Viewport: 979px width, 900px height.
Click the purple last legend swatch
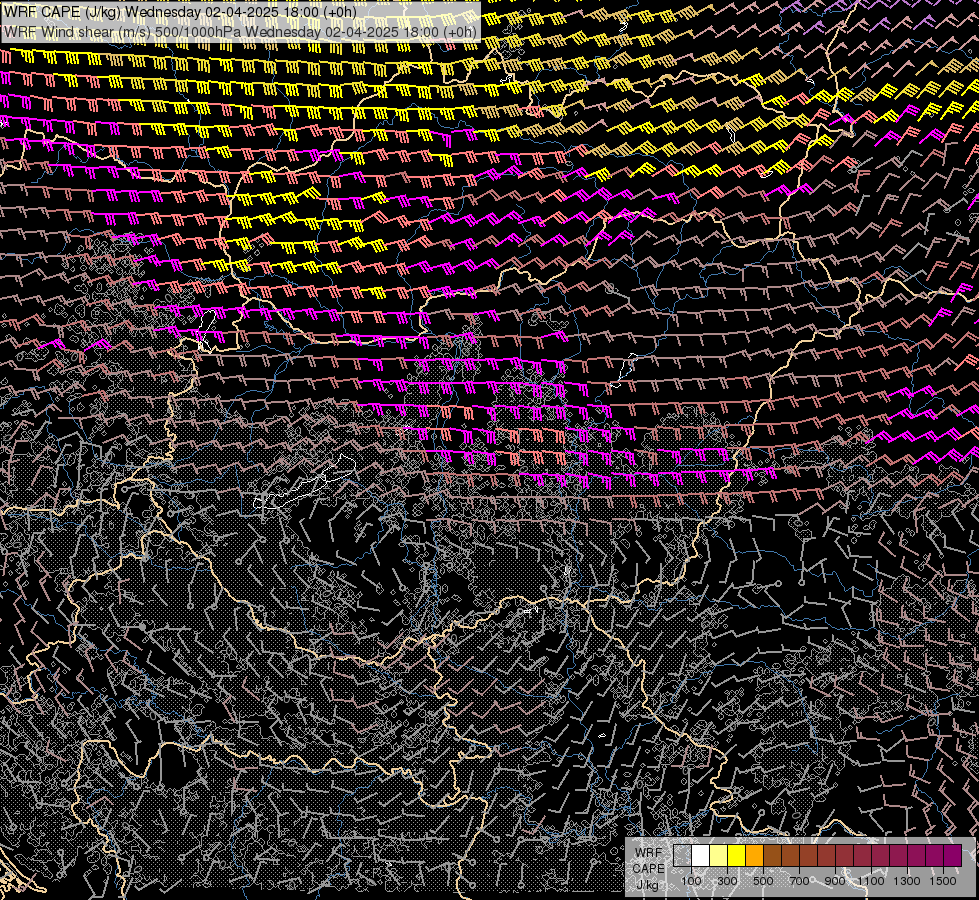click(x=953, y=855)
